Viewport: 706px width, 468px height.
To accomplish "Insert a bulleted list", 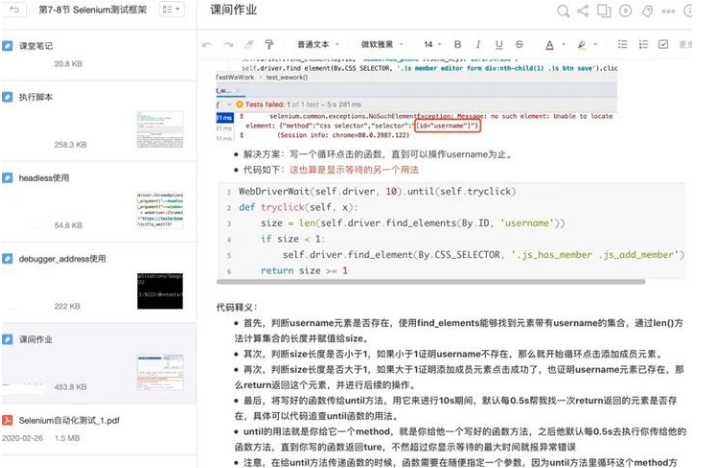I will coord(623,44).
